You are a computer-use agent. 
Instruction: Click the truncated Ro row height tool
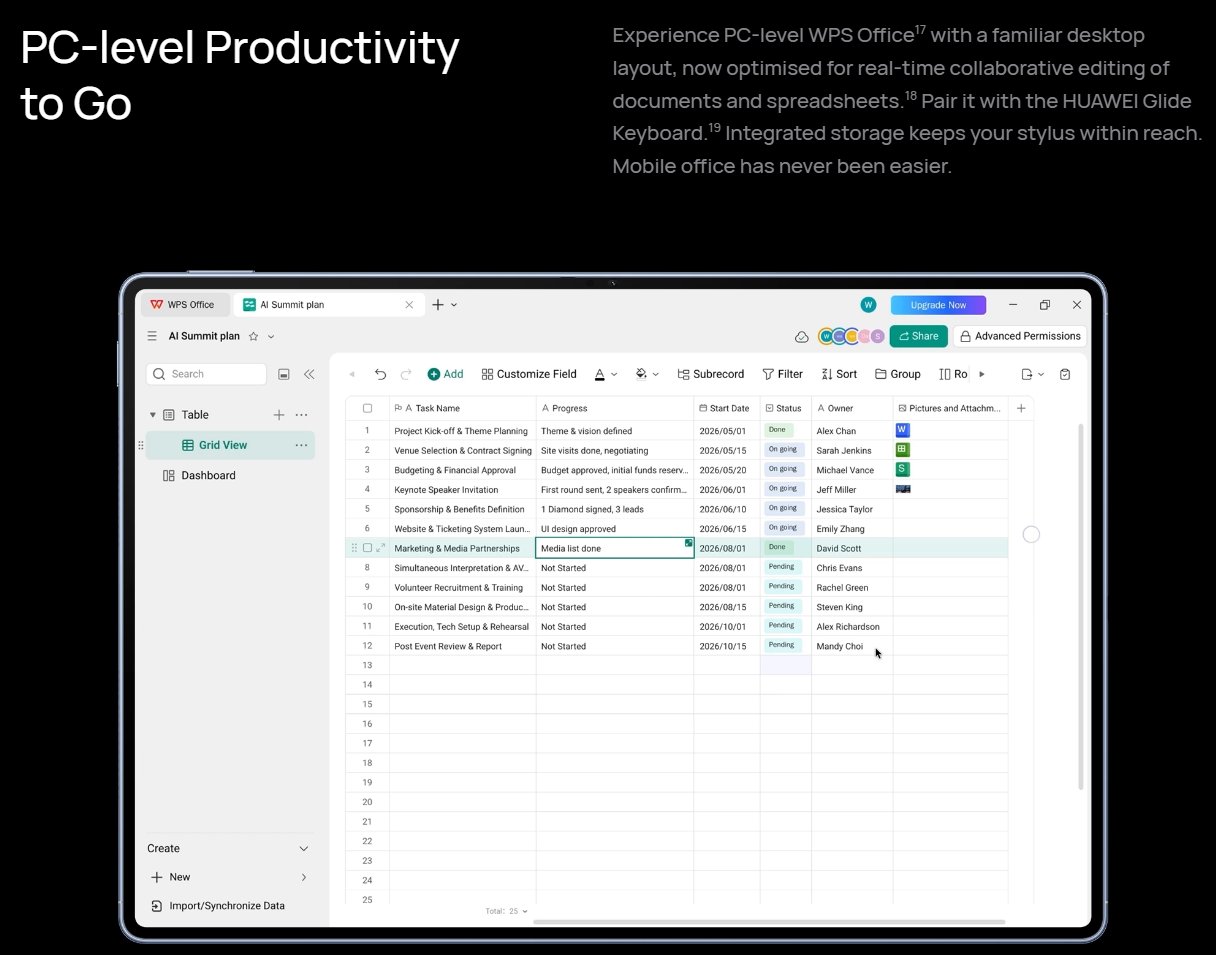pyautogui.click(x=953, y=374)
